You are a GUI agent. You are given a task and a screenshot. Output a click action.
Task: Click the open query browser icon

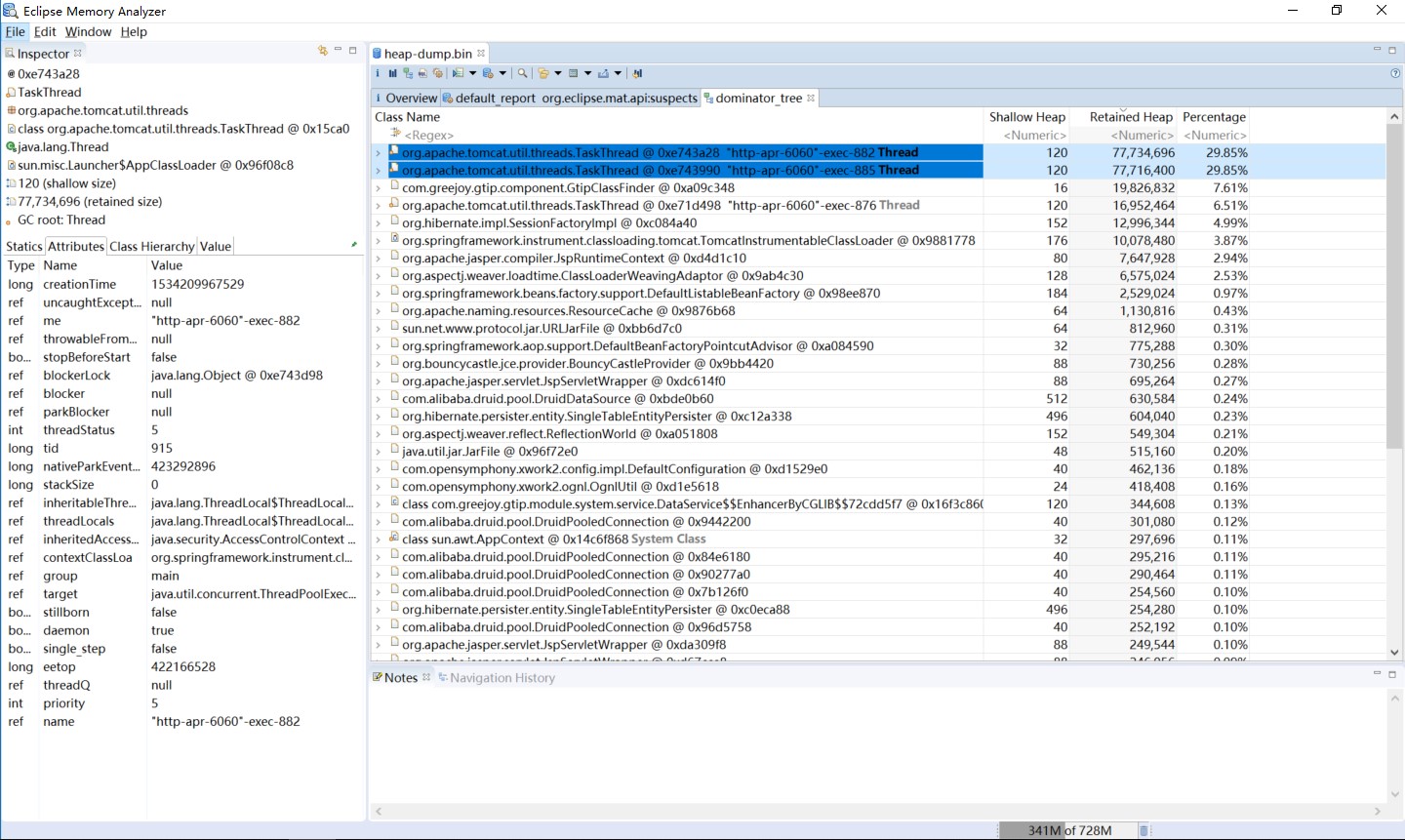[488, 73]
